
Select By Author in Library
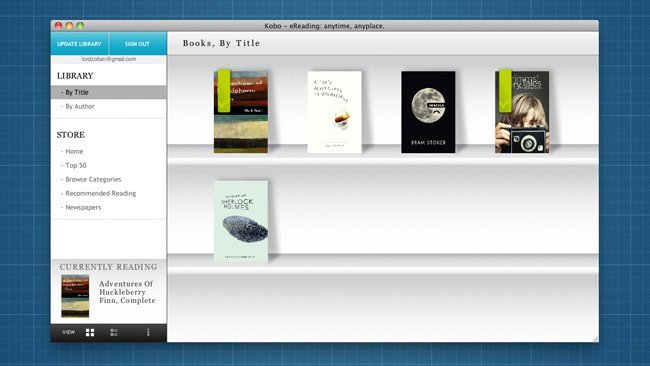[80, 106]
